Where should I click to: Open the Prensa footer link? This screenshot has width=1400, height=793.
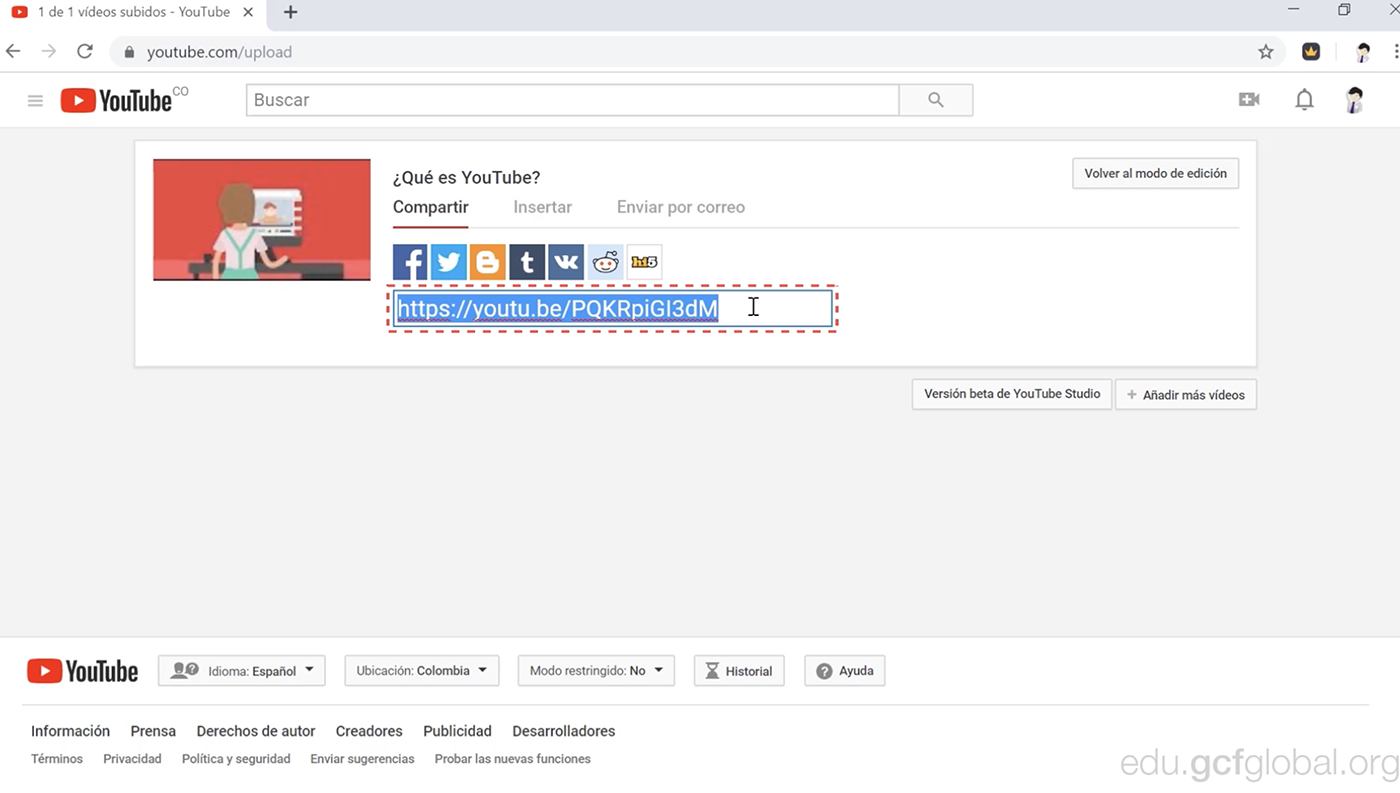pyautogui.click(x=153, y=731)
